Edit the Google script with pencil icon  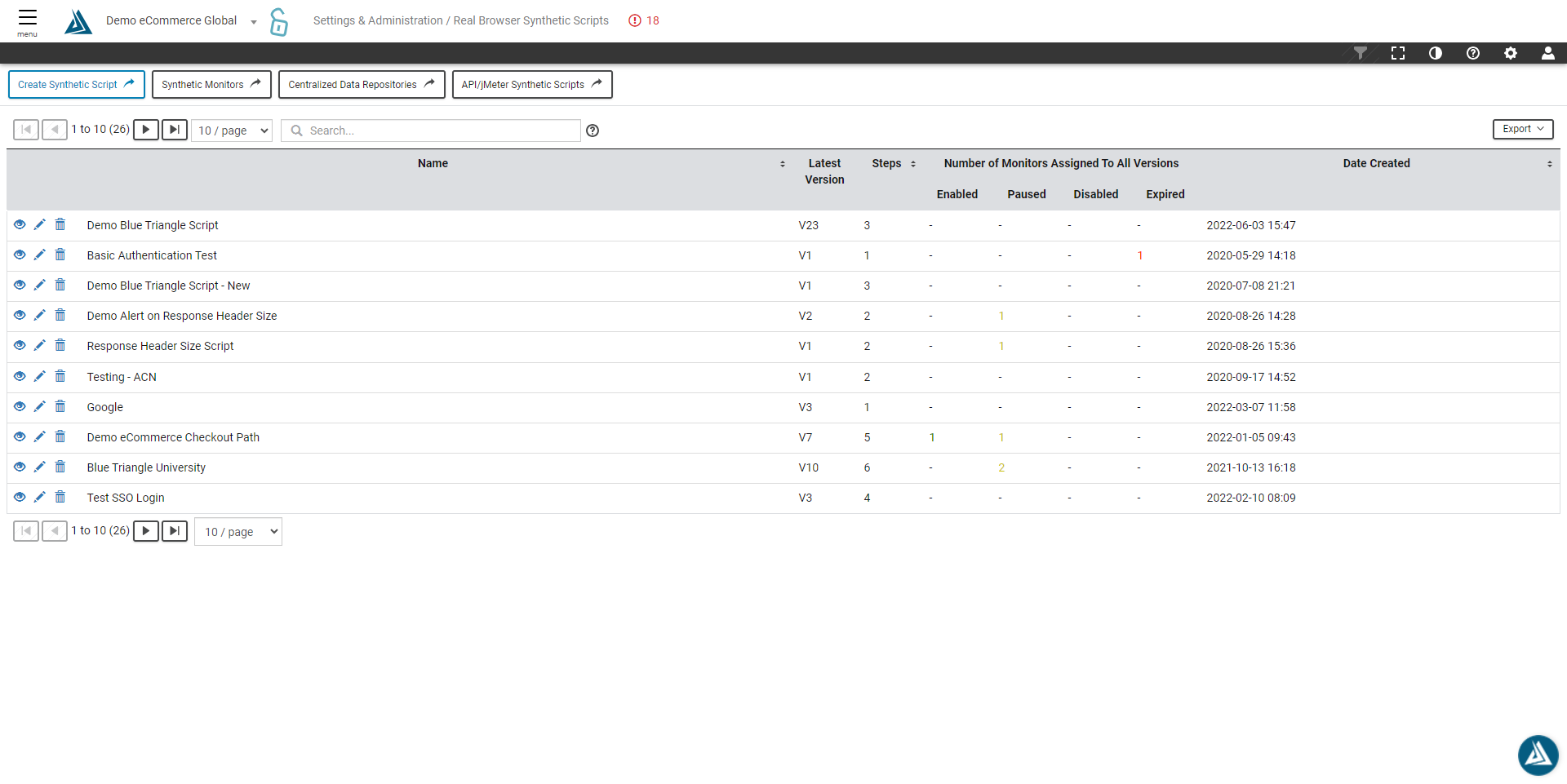pyautogui.click(x=39, y=406)
